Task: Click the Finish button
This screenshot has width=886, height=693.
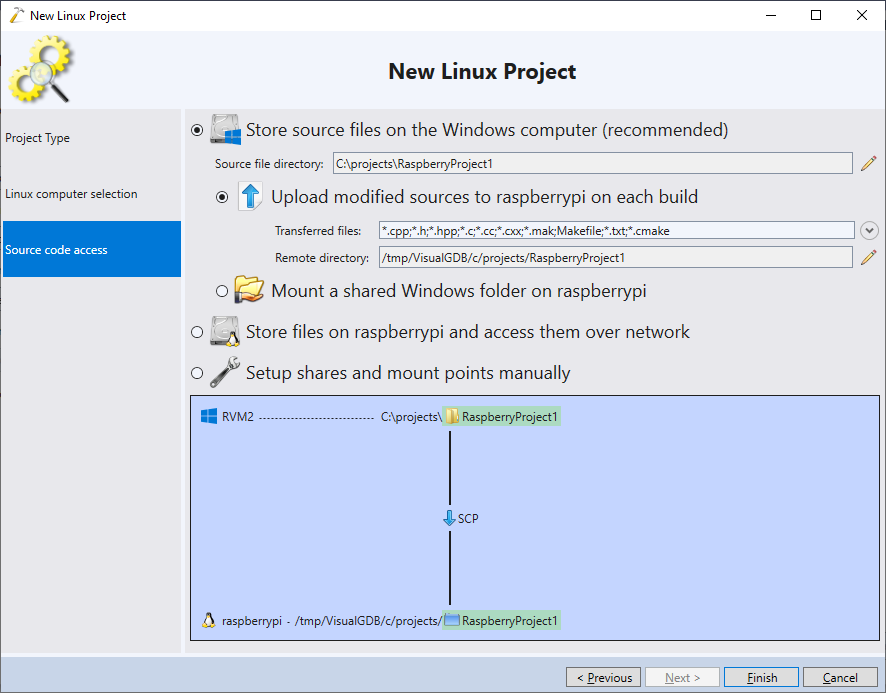Action: tap(761, 677)
